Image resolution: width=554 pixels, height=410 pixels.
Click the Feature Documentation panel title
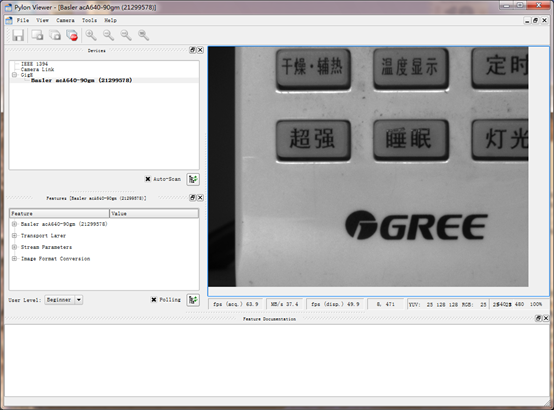click(269, 319)
